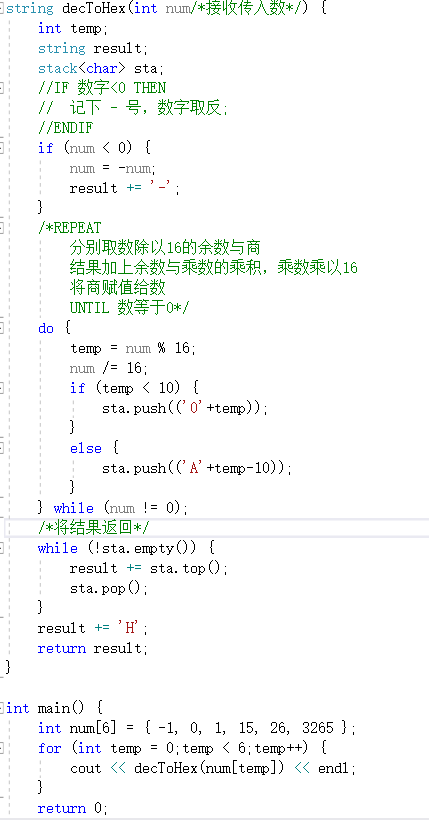Collapse the int main() function
The height and width of the screenshot is (820, 429).
tap(2, 708)
